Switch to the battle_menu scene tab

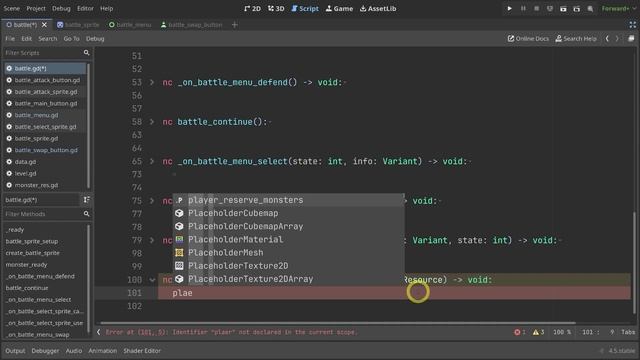point(130,25)
